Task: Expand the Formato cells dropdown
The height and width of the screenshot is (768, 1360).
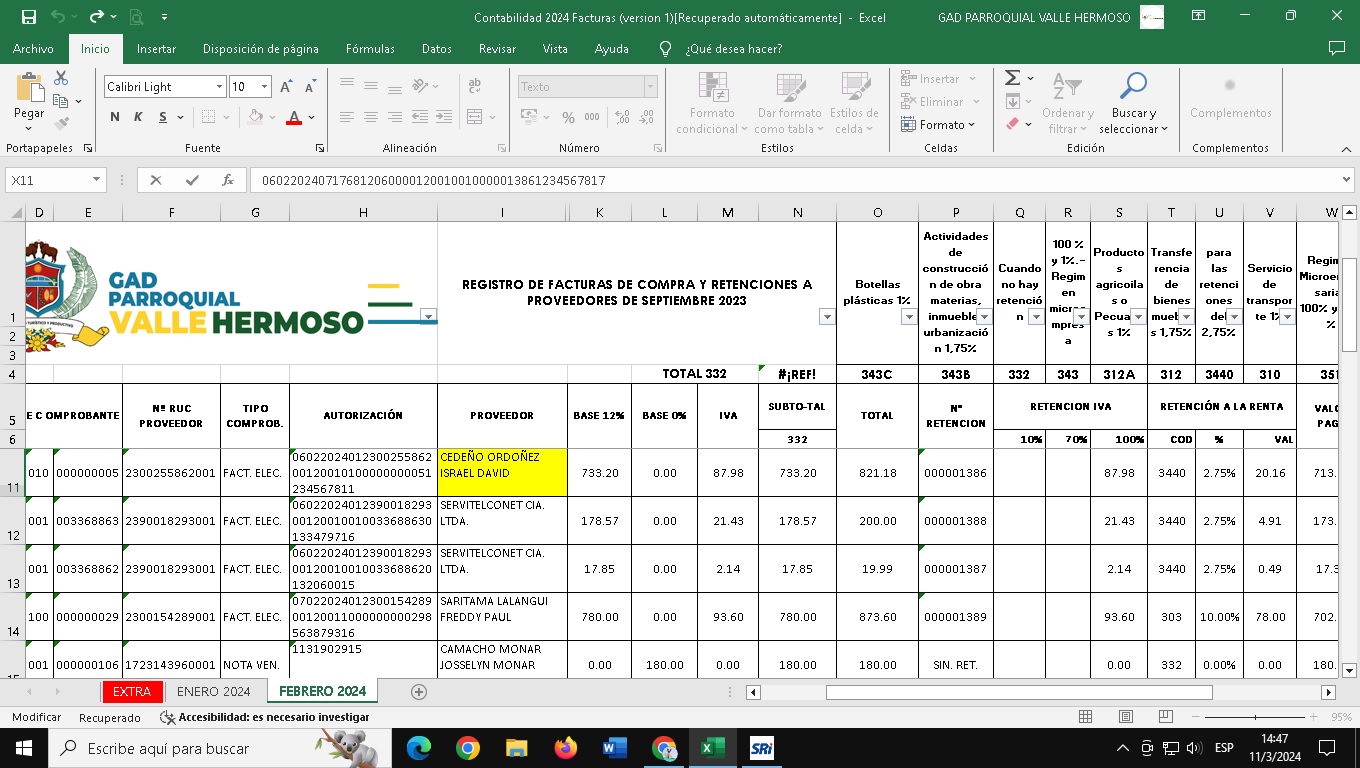Action: tap(941, 125)
